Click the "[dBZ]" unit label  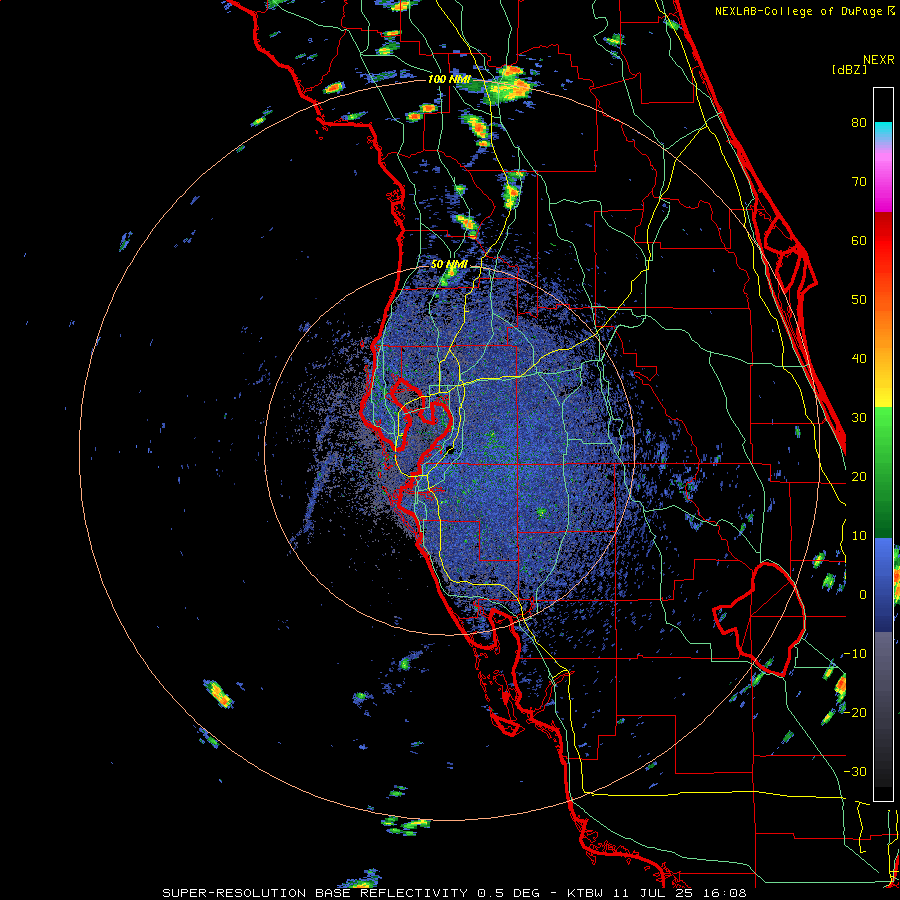click(849, 69)
